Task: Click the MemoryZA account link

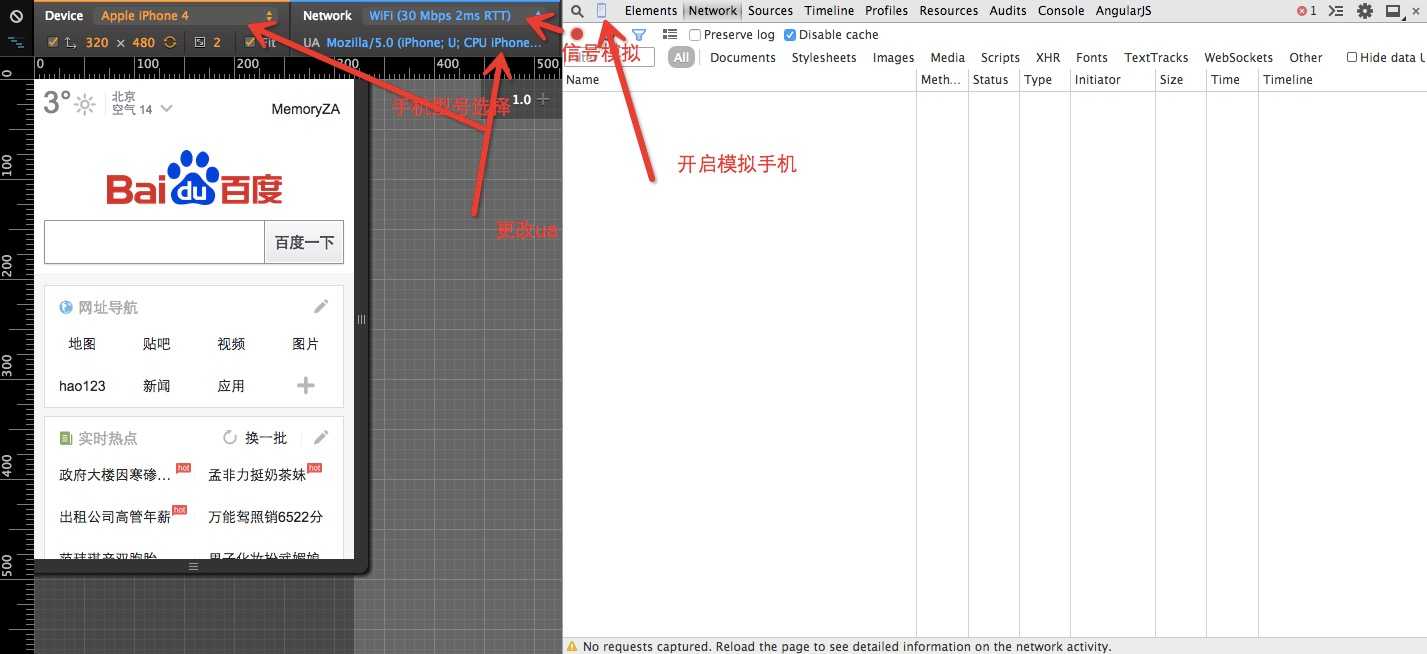Action: (x=306, y=109)
